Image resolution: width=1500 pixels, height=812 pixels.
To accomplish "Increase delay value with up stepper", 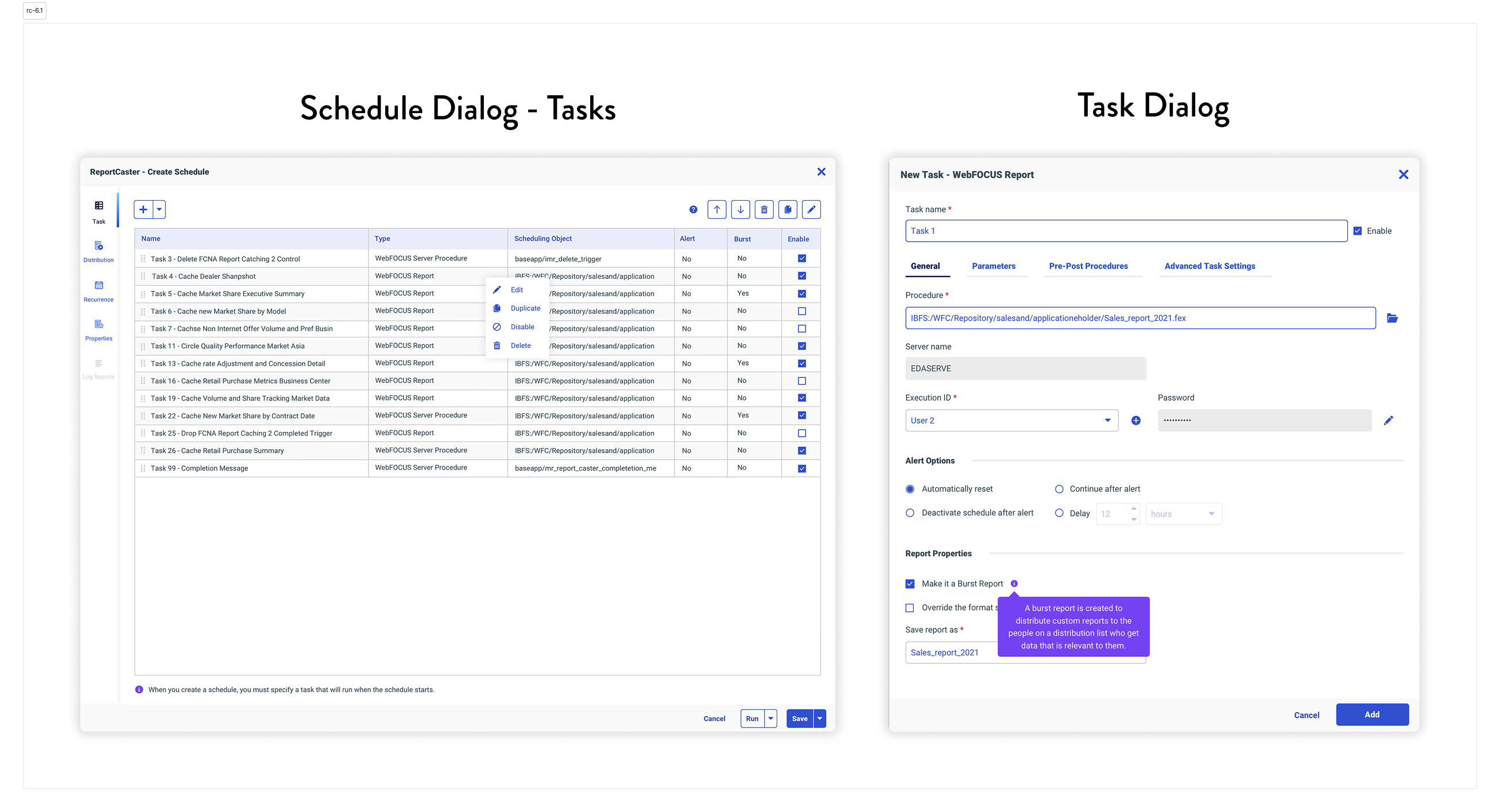I will pos(1133,508).
